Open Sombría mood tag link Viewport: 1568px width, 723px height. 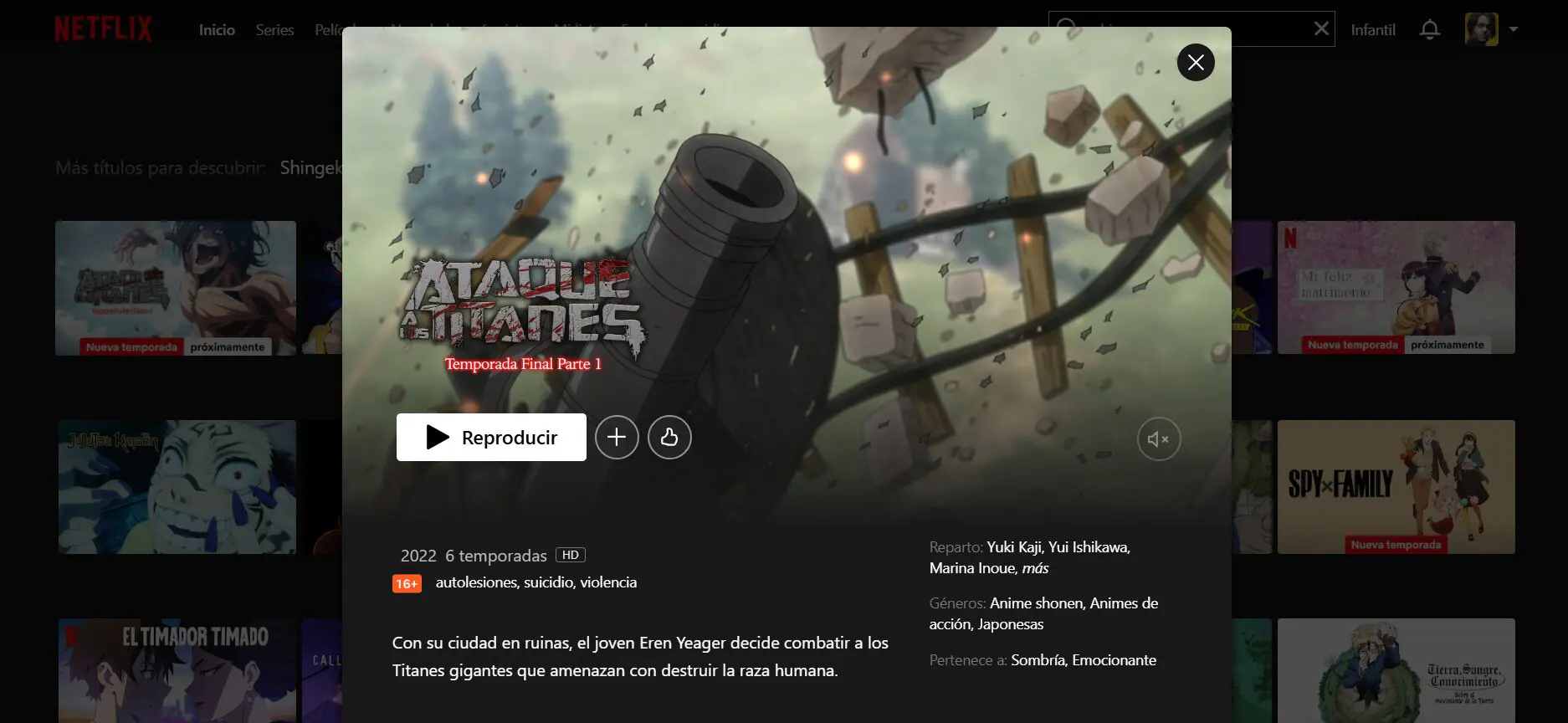coord(1038,660)
